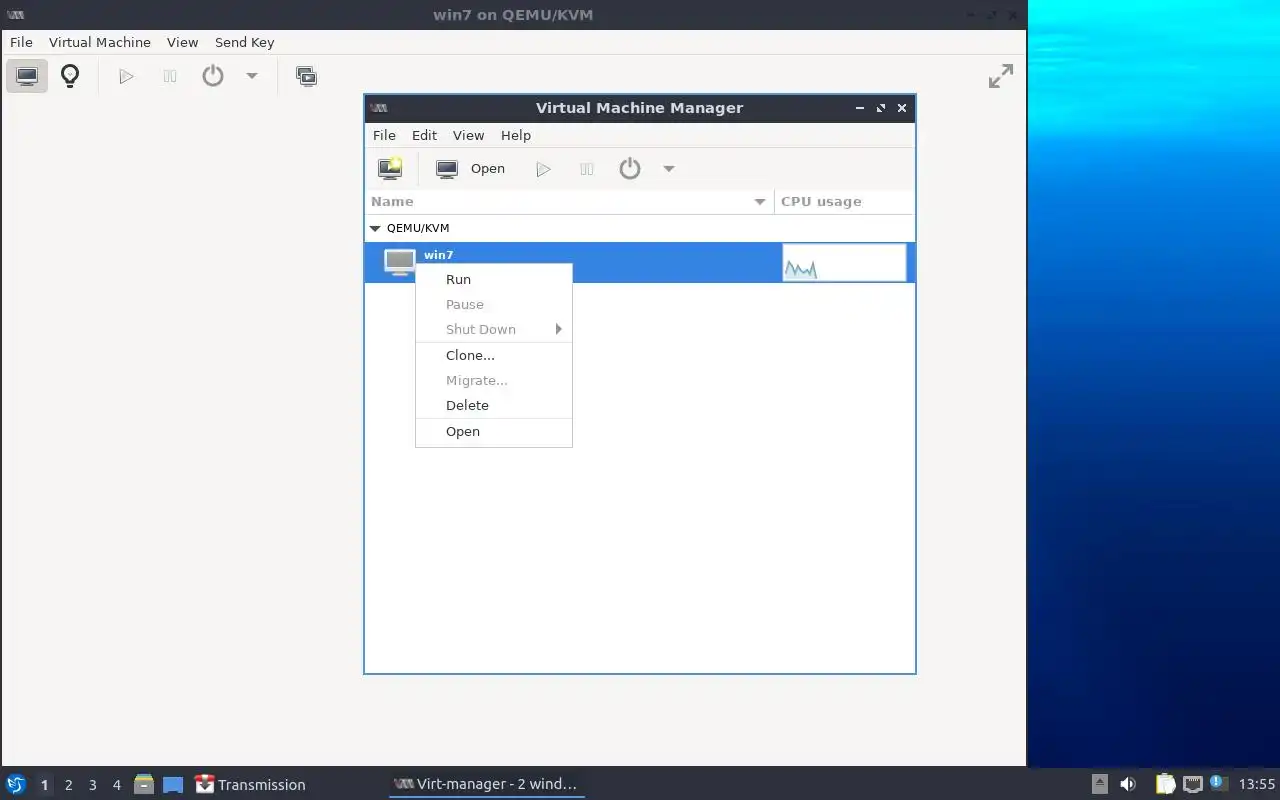The height and width of the screenshot is (800, 1280).
Task: Choose Pause from context menu
Action: (x=494, y=304)
